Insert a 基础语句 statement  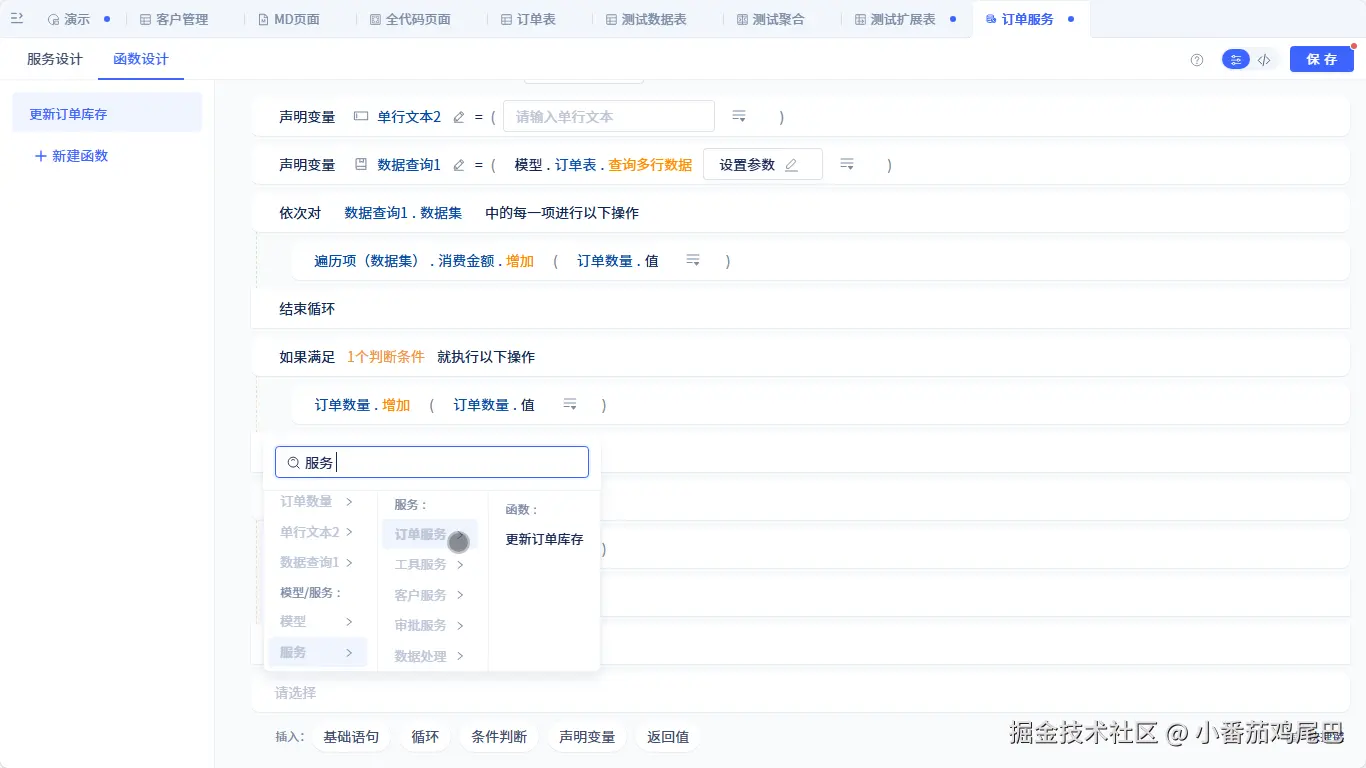point(351,737)
